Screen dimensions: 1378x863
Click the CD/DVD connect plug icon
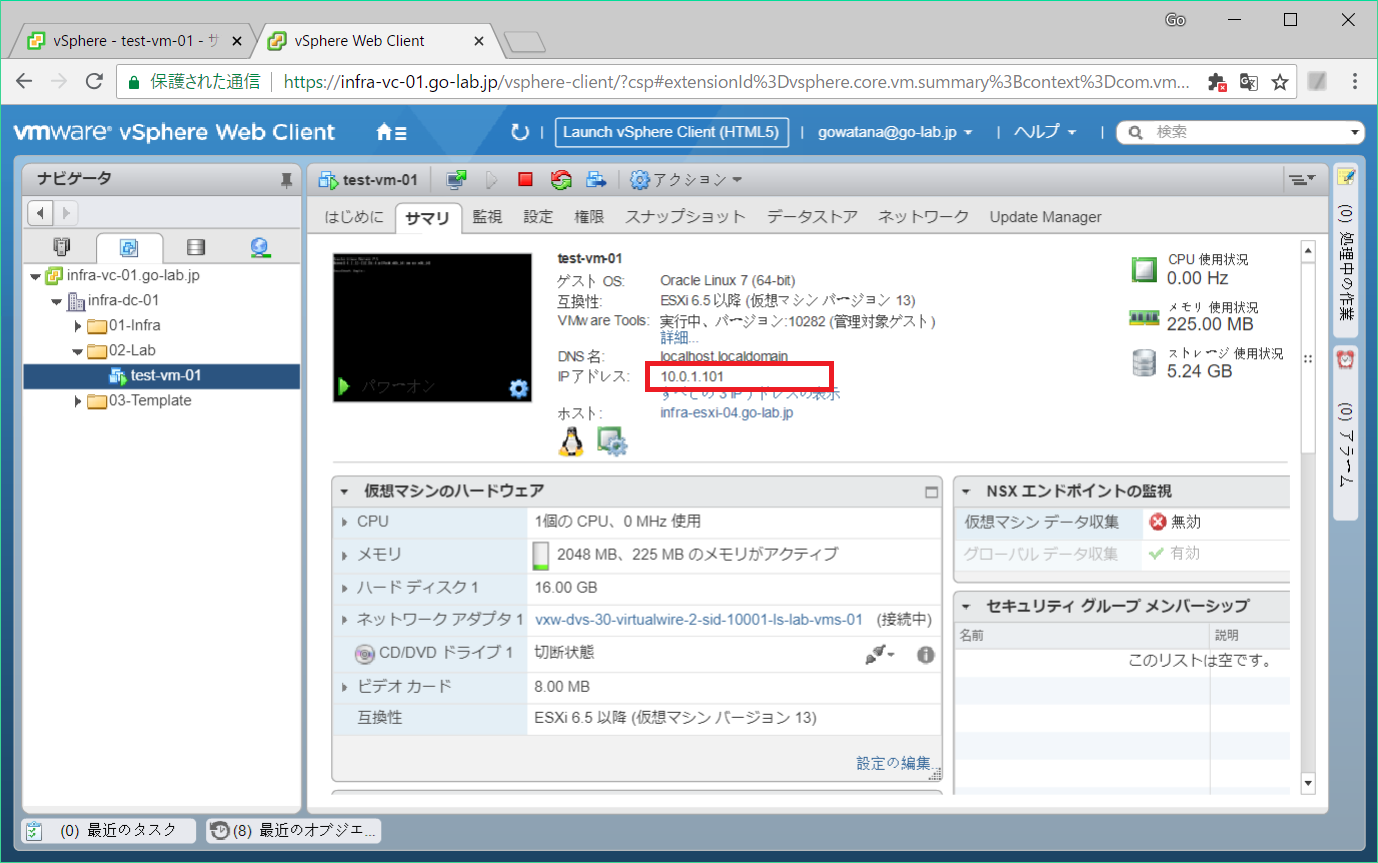[879, 654]
